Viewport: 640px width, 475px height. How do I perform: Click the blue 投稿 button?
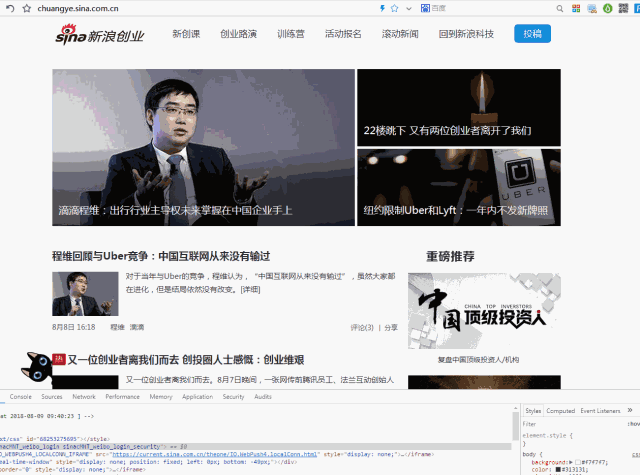532,33
